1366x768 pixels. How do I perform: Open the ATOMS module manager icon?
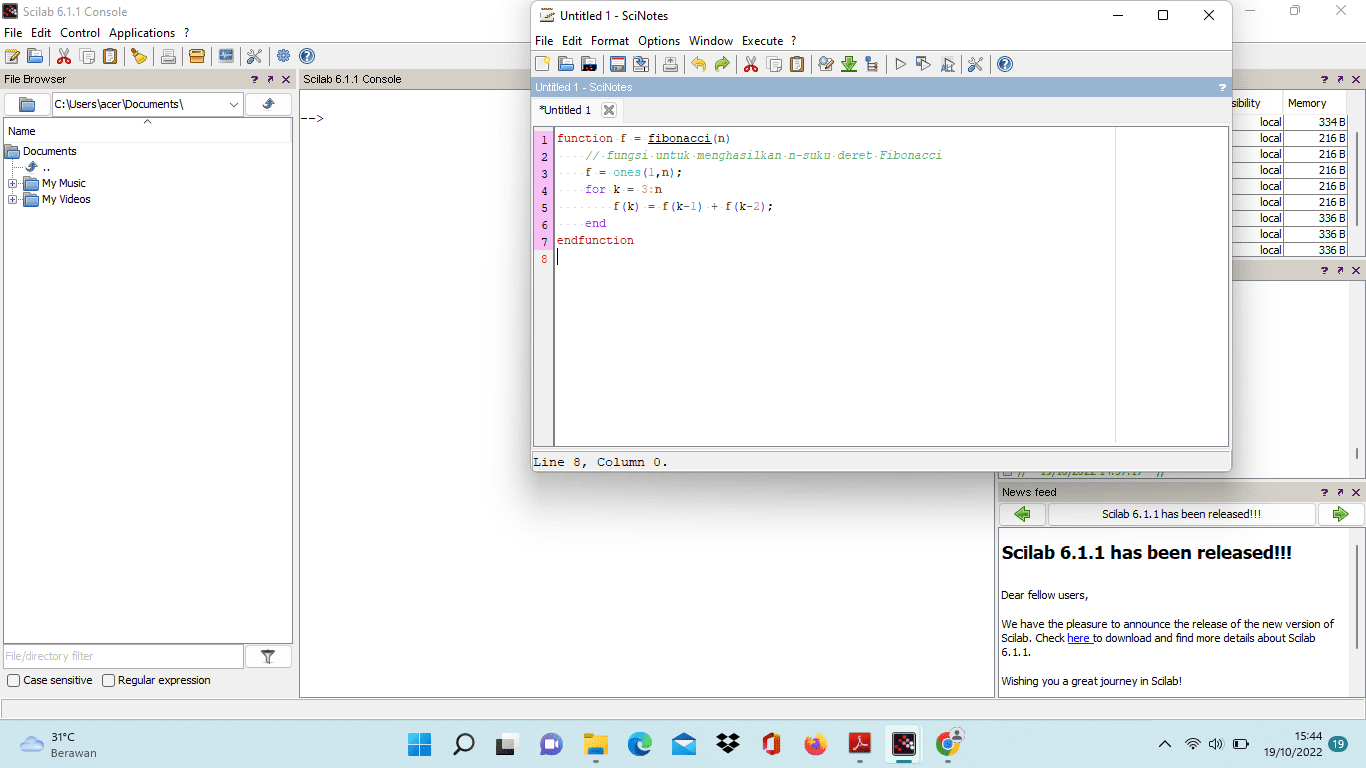197,57
